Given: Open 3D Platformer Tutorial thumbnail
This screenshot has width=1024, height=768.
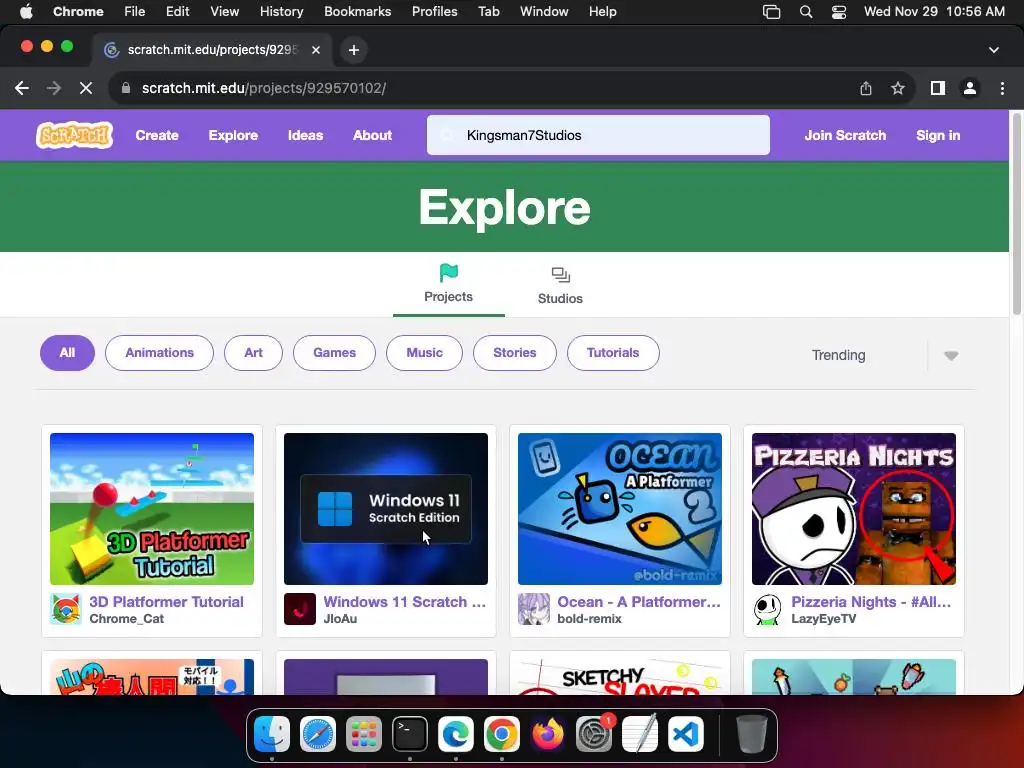Looking at the screenshot, I should click(x=152, y=509).
